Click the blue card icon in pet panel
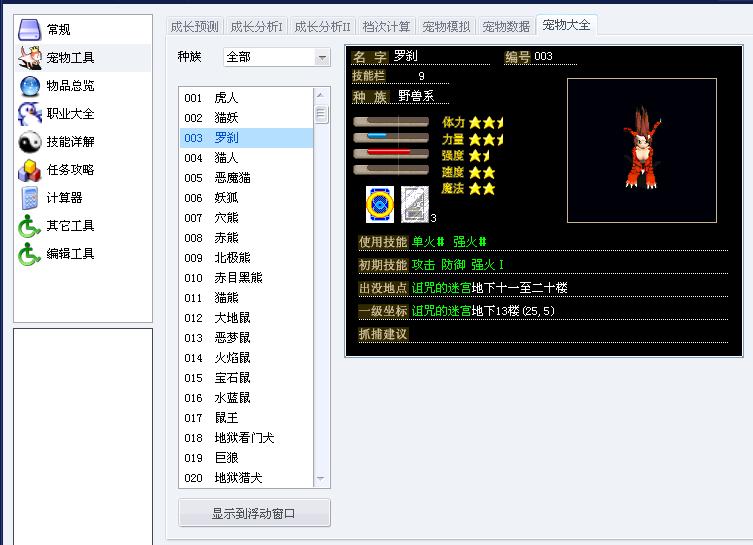Image resolution: width=753 pixels, height=545 pixels. tap(380, 204)
